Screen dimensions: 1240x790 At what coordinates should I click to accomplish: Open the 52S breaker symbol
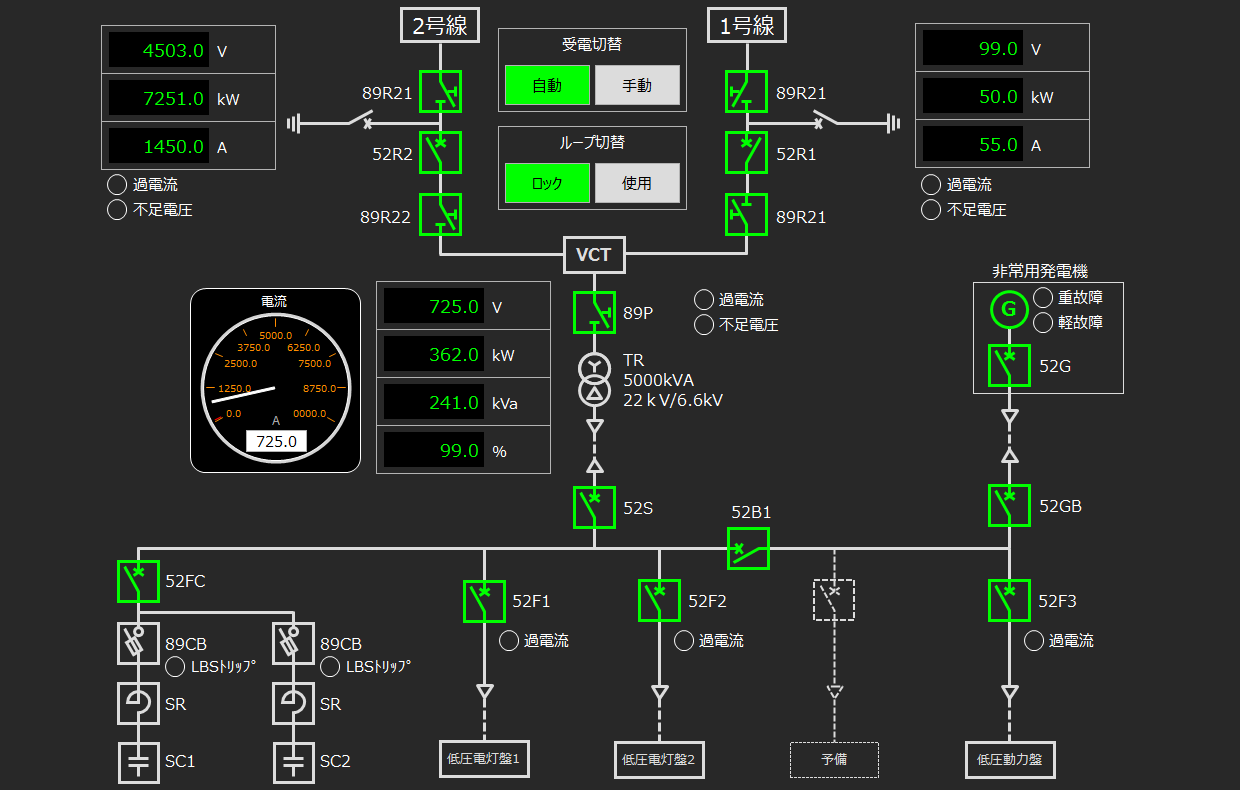pyautogui.click(x=593, y=507)
